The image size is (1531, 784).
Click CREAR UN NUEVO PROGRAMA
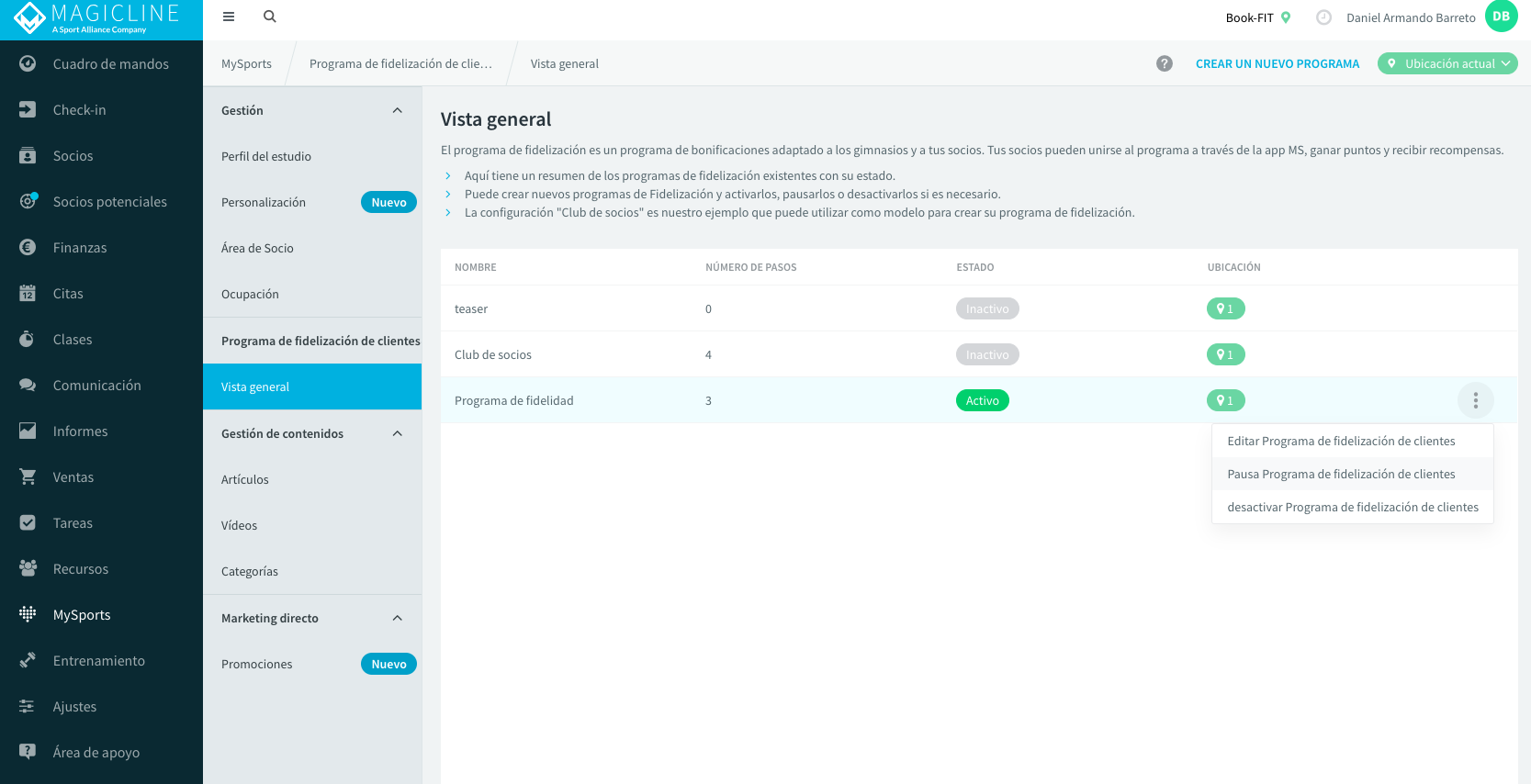pos(1278,63)
